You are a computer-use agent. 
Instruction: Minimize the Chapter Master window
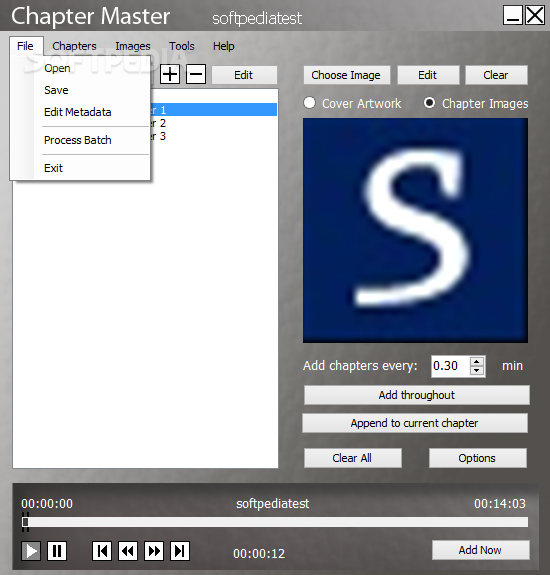pos(512,15)
